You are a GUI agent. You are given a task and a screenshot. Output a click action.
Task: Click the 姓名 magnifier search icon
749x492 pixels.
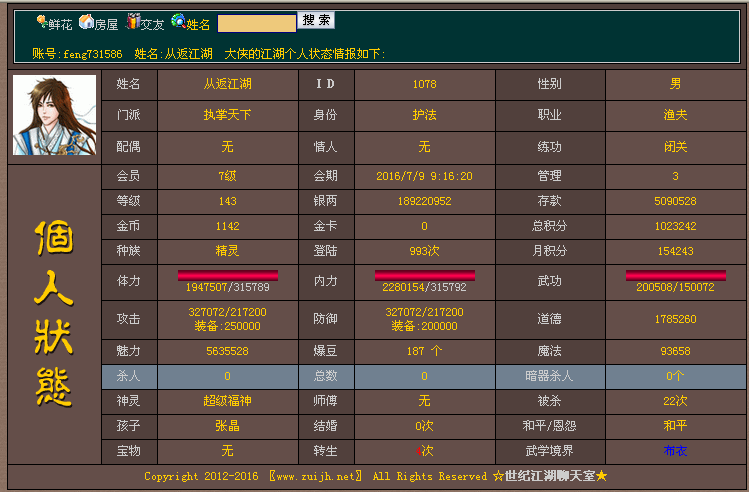coord(178,21)
